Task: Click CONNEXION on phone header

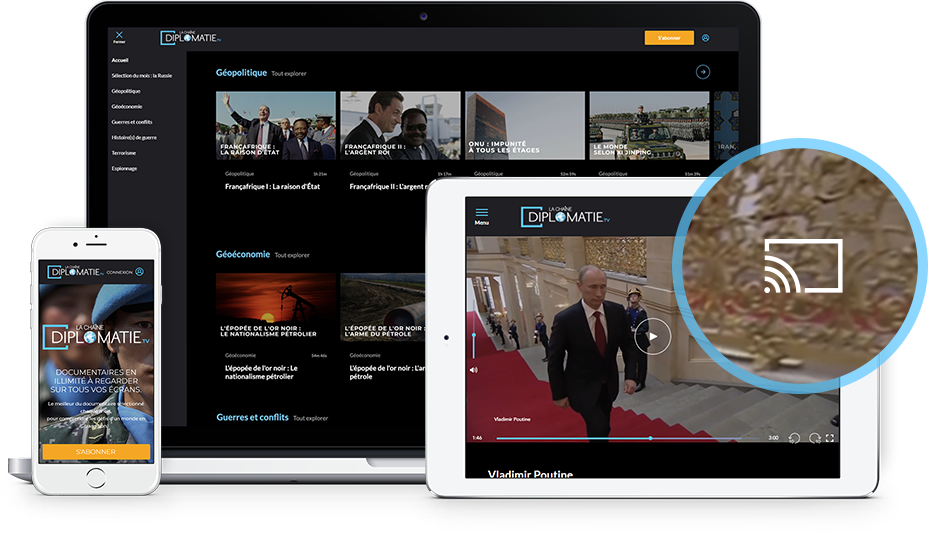Action: pos(119,272)
